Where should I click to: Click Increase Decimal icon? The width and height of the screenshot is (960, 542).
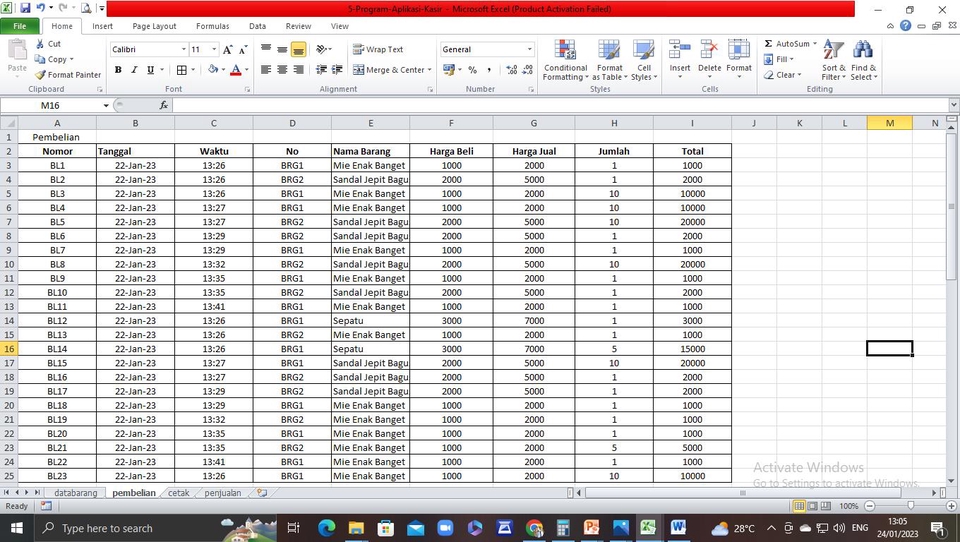point(512,70)
